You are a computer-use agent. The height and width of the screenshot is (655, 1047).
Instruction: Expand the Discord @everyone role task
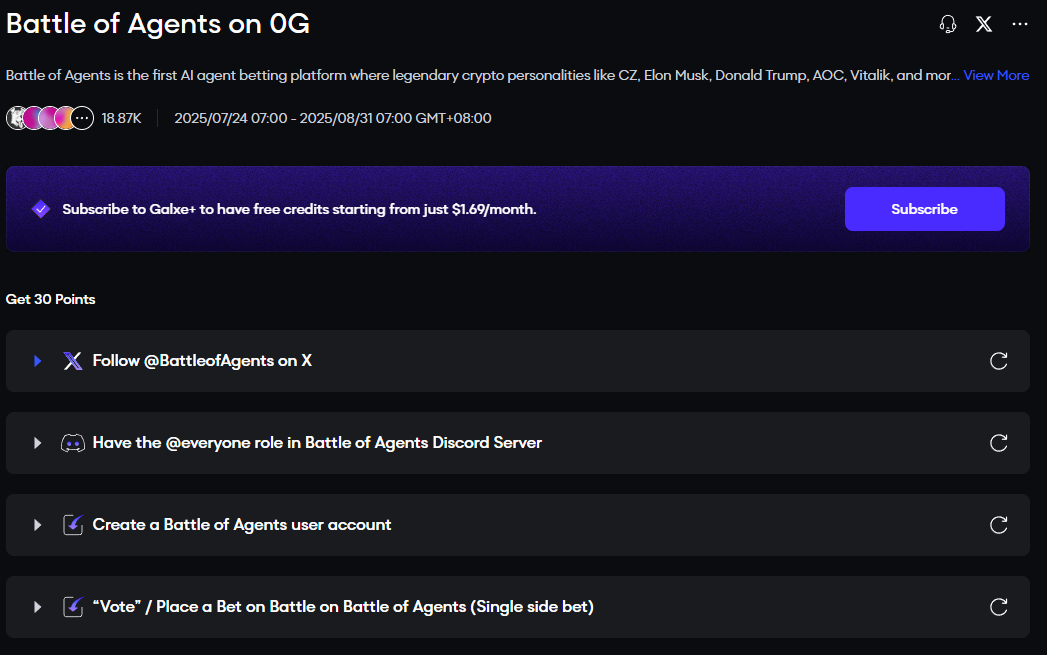tap(37, 443)
